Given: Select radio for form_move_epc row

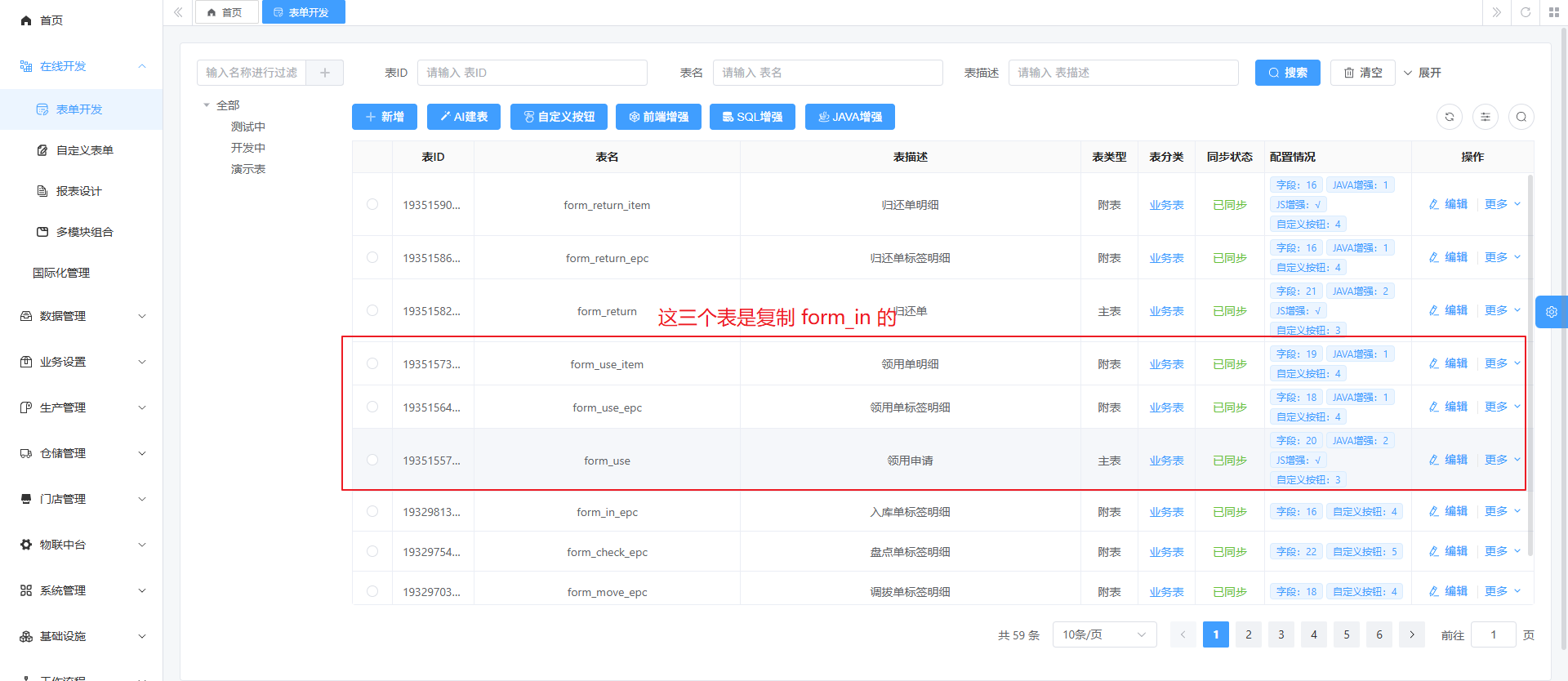Looking at the screenshot, I should coord(372,591).
